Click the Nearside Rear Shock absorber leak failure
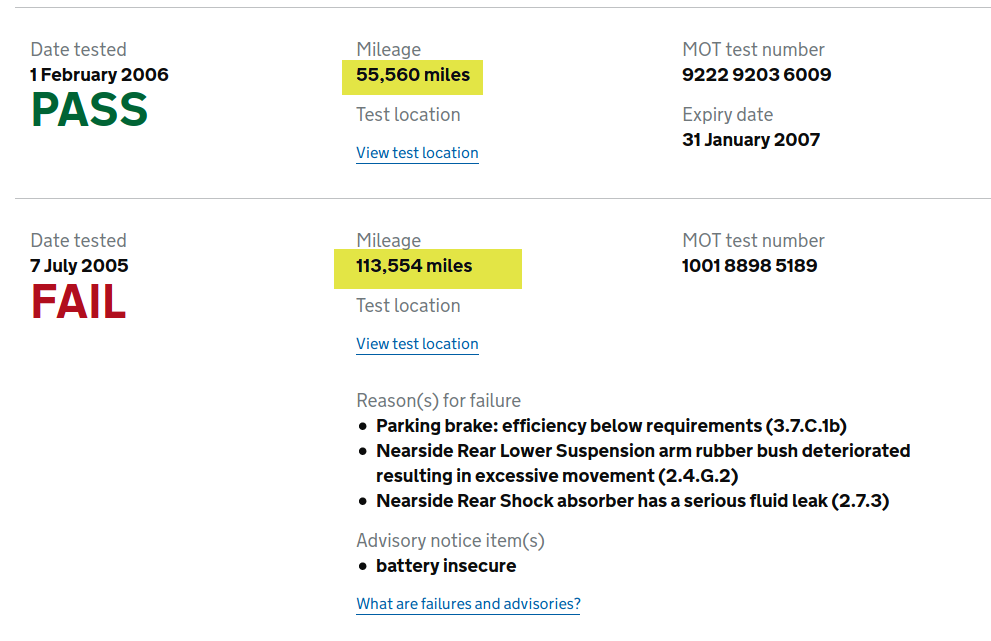 coord(633,501)
